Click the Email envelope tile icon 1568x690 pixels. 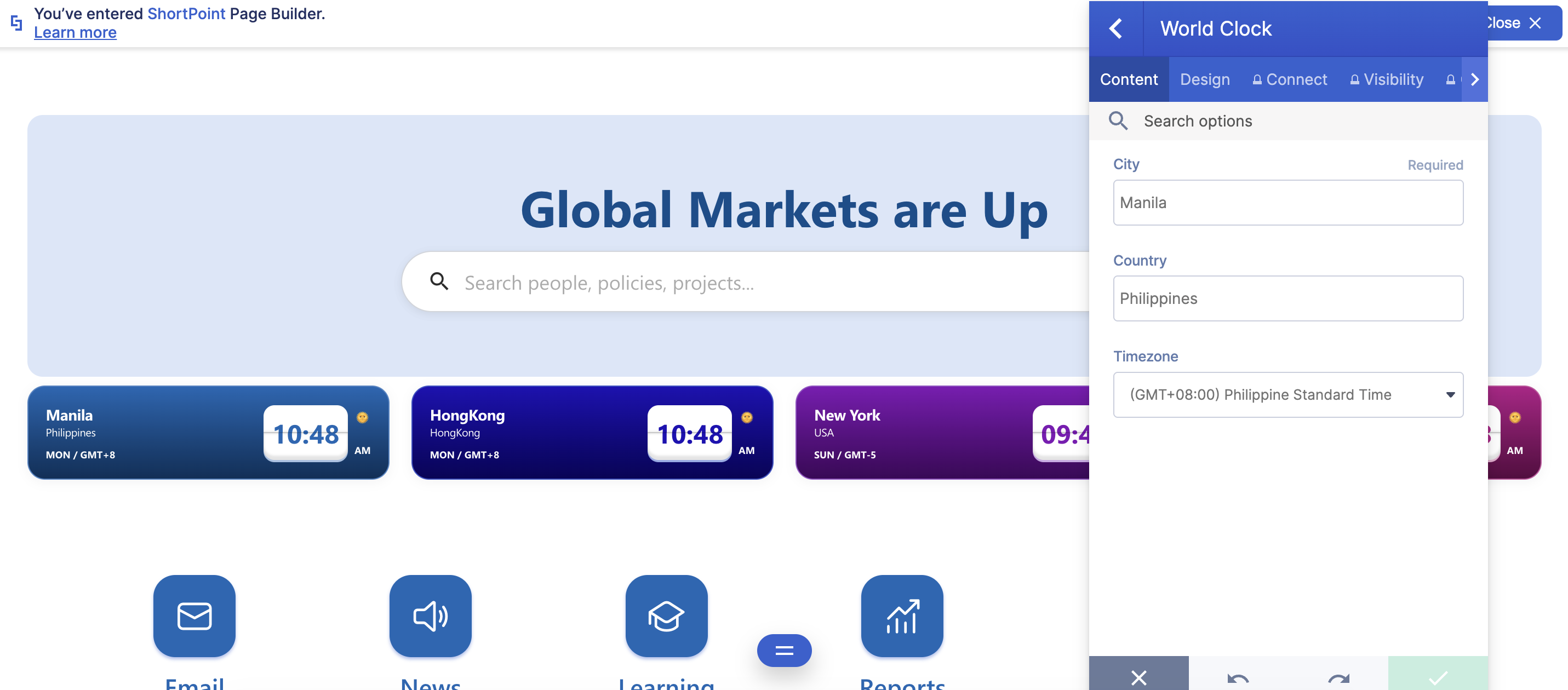(194, 615)
